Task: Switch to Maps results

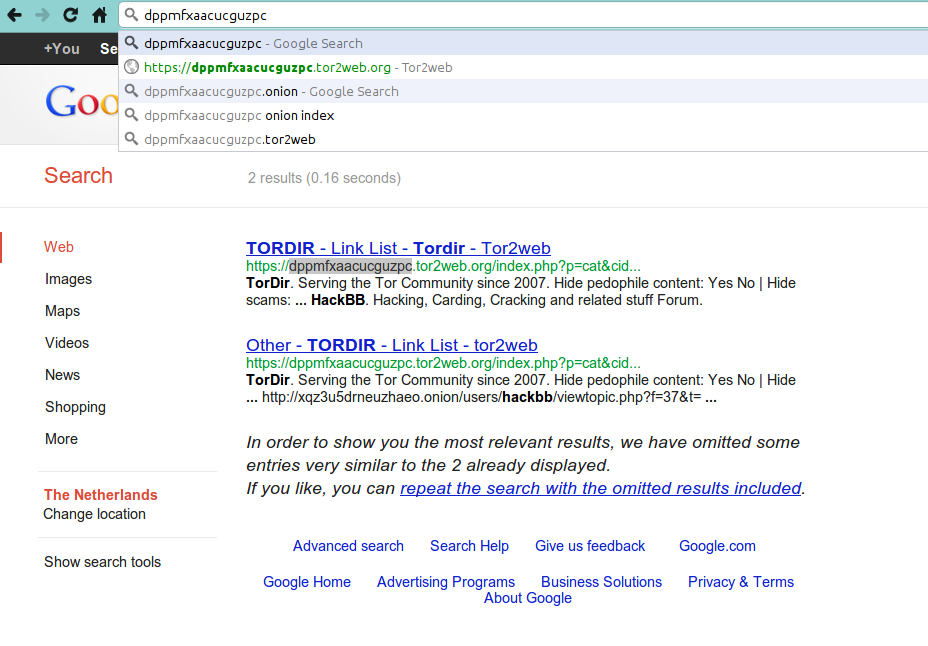Action: [62, 311]
